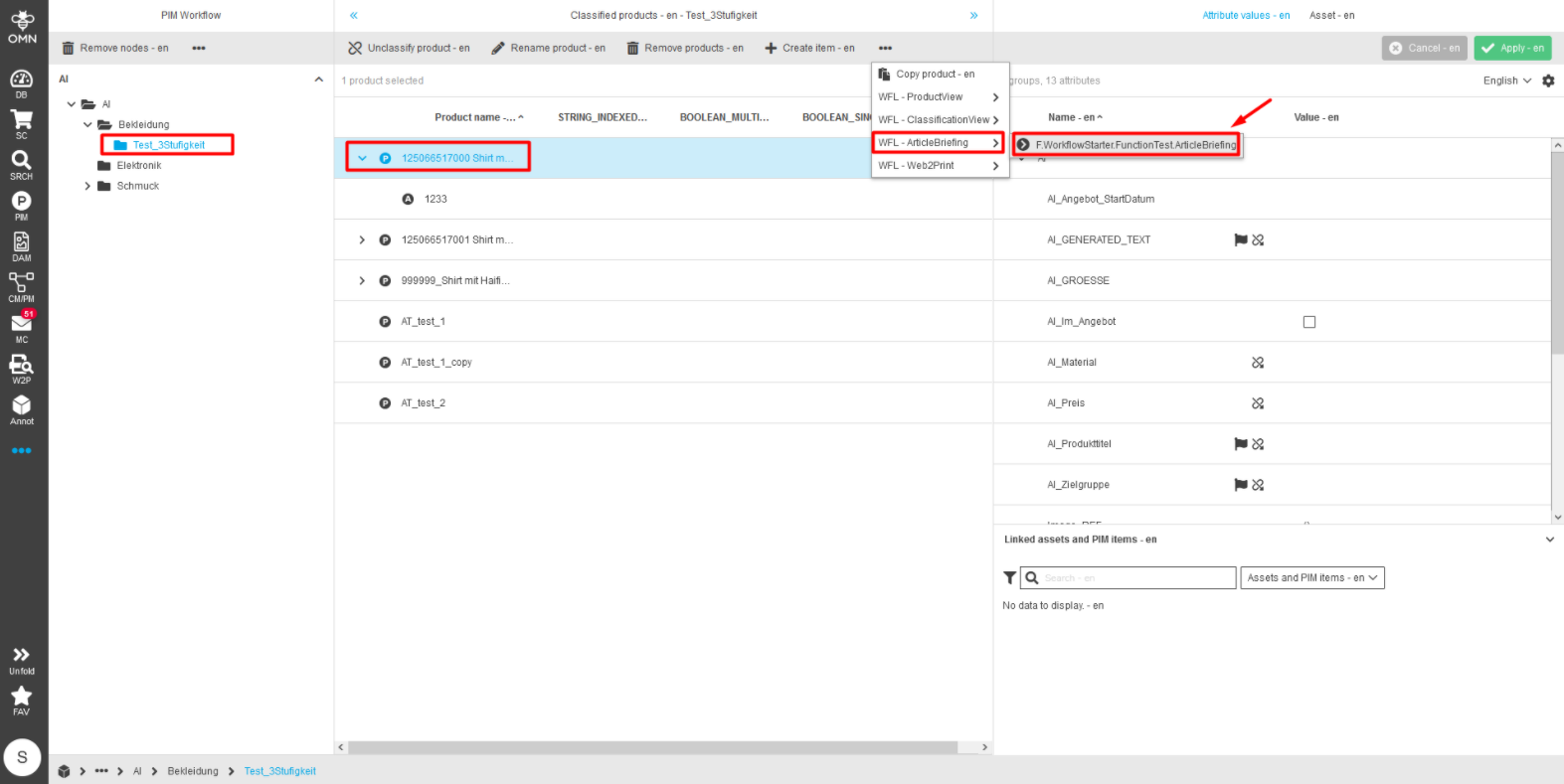Open the DAM module

(x=21, y=246)
